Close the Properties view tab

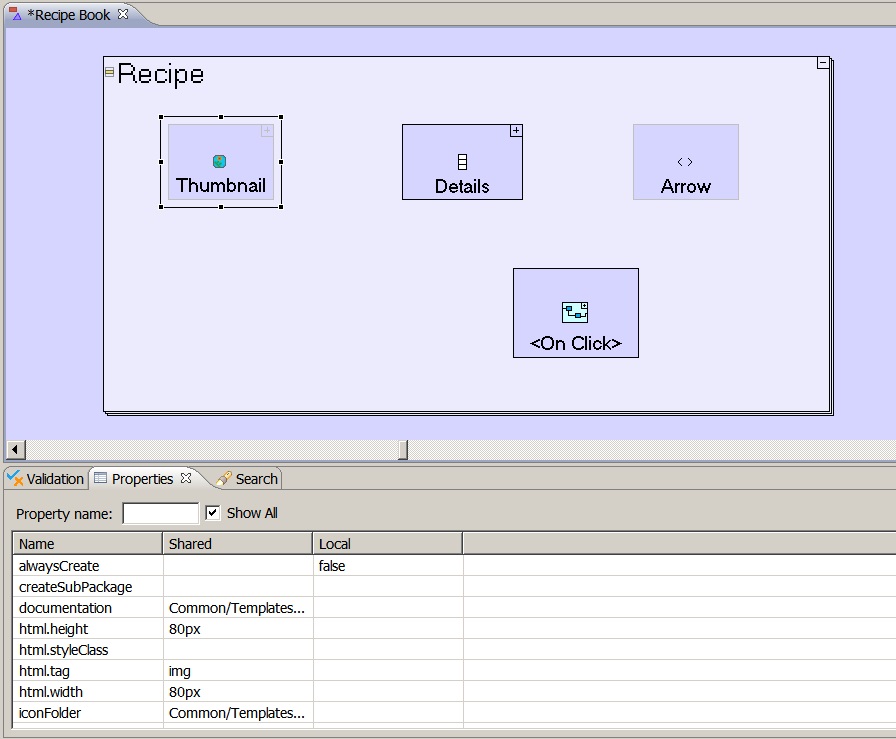(x=185, y=478)
